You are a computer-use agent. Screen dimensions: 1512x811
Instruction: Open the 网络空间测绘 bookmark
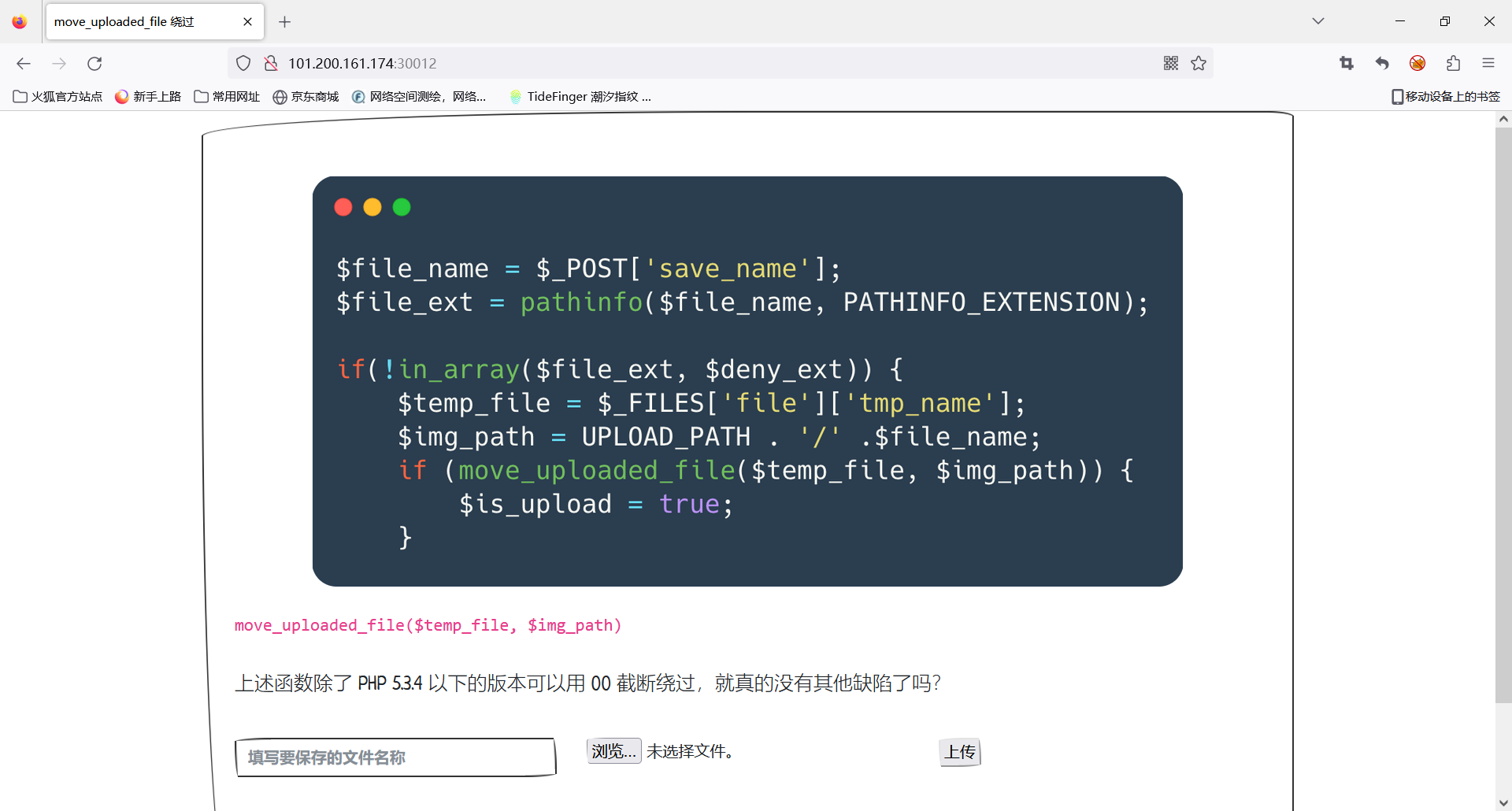(x=419, y=97)
